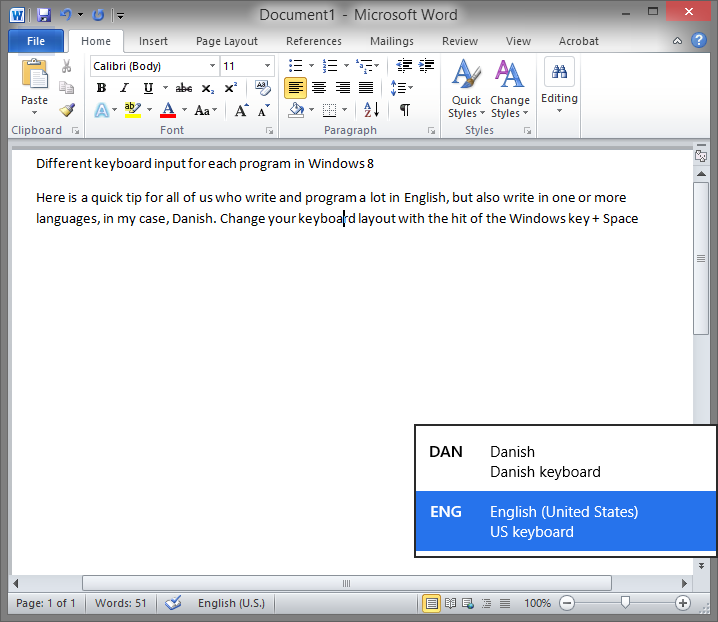Click the Undo icon in title bar
The image size is (718, 622).
pos(65,15)
